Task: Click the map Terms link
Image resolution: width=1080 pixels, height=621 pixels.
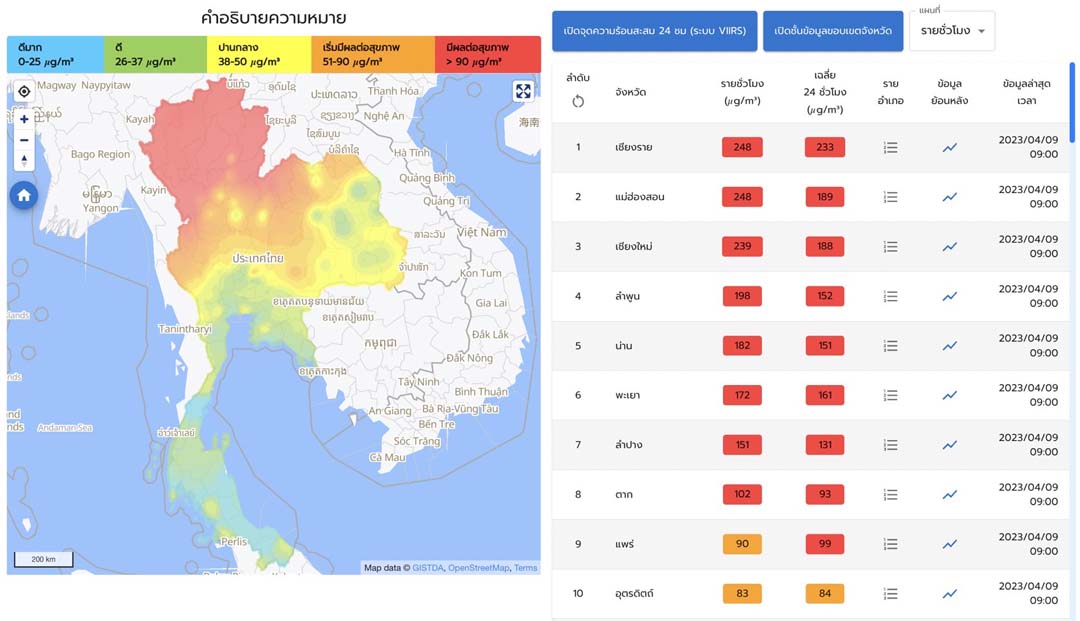Action: (525, 568)
